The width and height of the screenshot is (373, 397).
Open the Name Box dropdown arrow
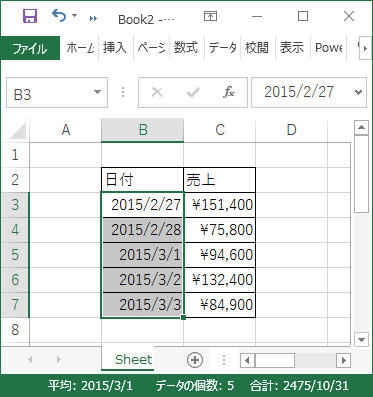click(x=97, y=92)
